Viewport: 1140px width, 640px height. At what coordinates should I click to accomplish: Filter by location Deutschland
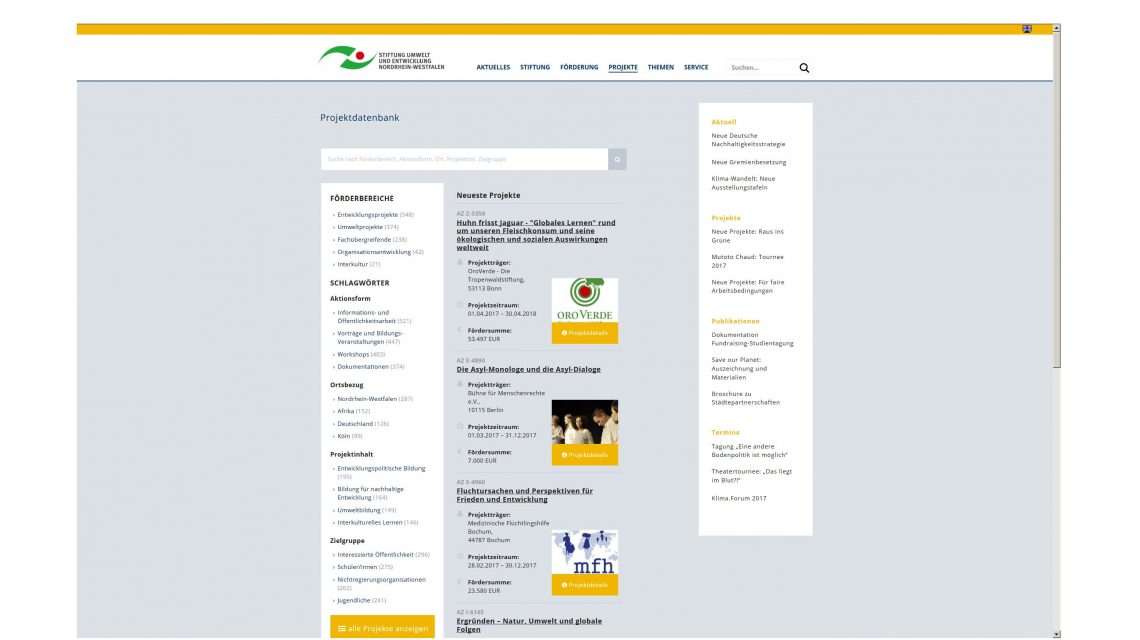[x=355, y=423]
